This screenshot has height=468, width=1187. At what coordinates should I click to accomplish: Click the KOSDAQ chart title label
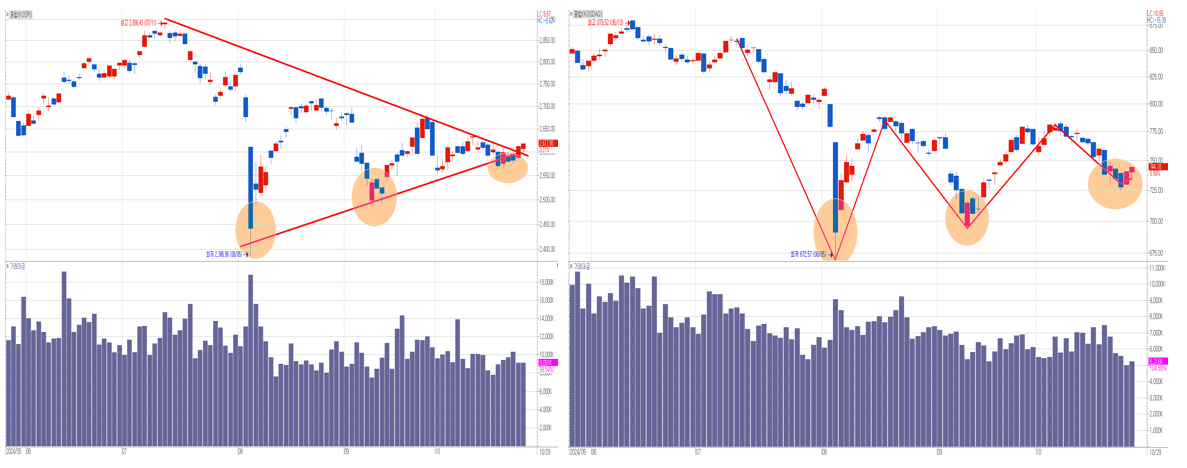[588, 14]
